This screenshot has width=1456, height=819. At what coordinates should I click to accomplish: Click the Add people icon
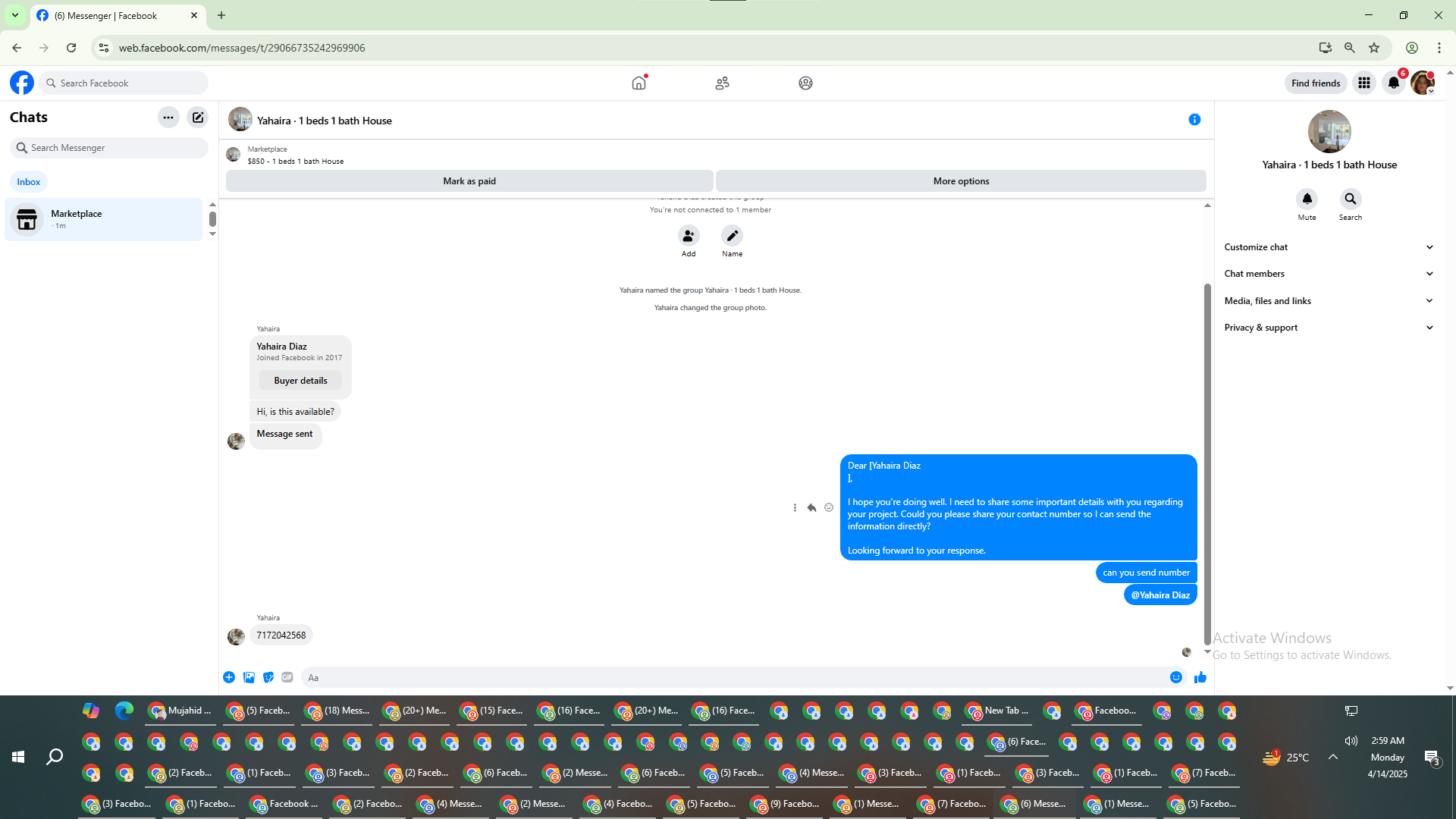pos(688,236)
